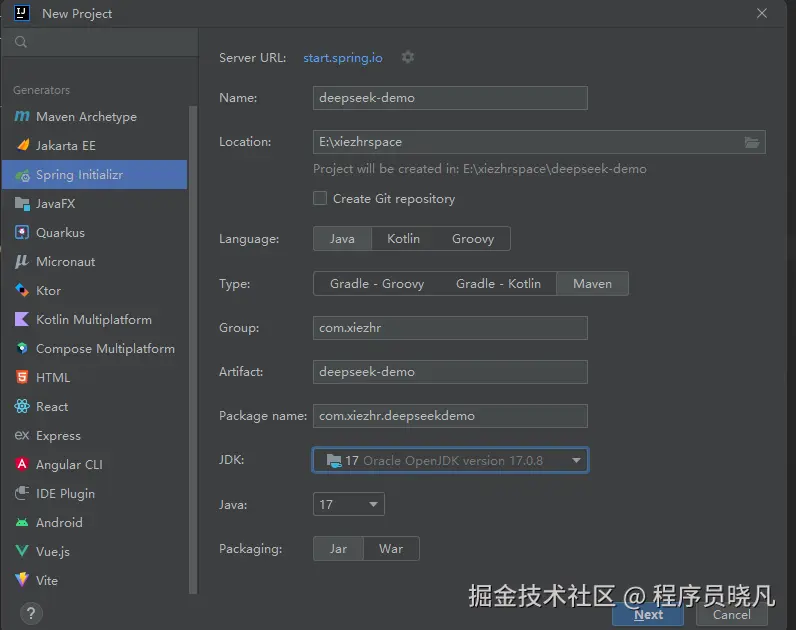
Task: Choose Gradle - Kotlin build type
Action: [498, 283]
